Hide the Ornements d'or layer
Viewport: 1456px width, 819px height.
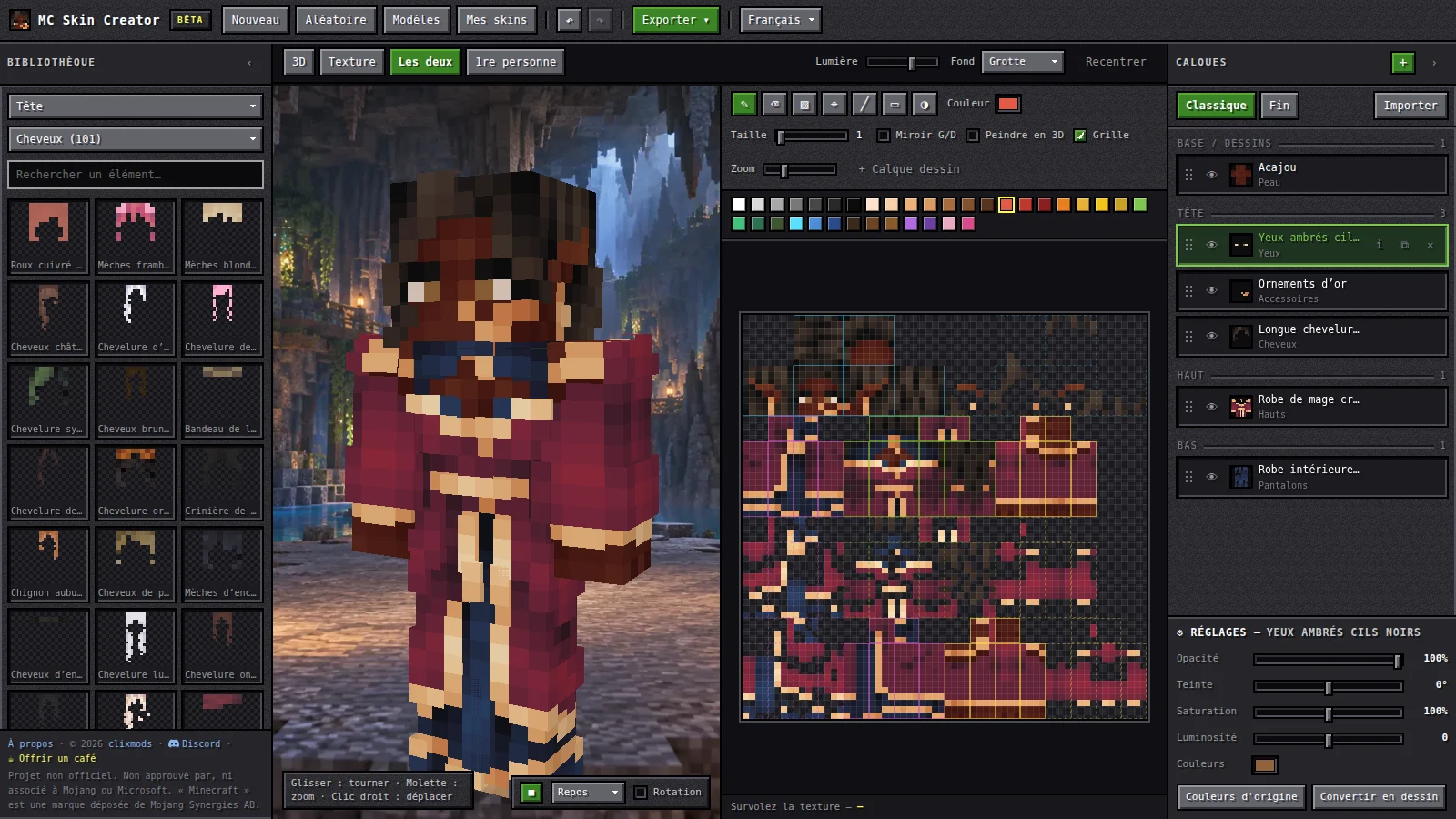click(x=1211, y=290)
